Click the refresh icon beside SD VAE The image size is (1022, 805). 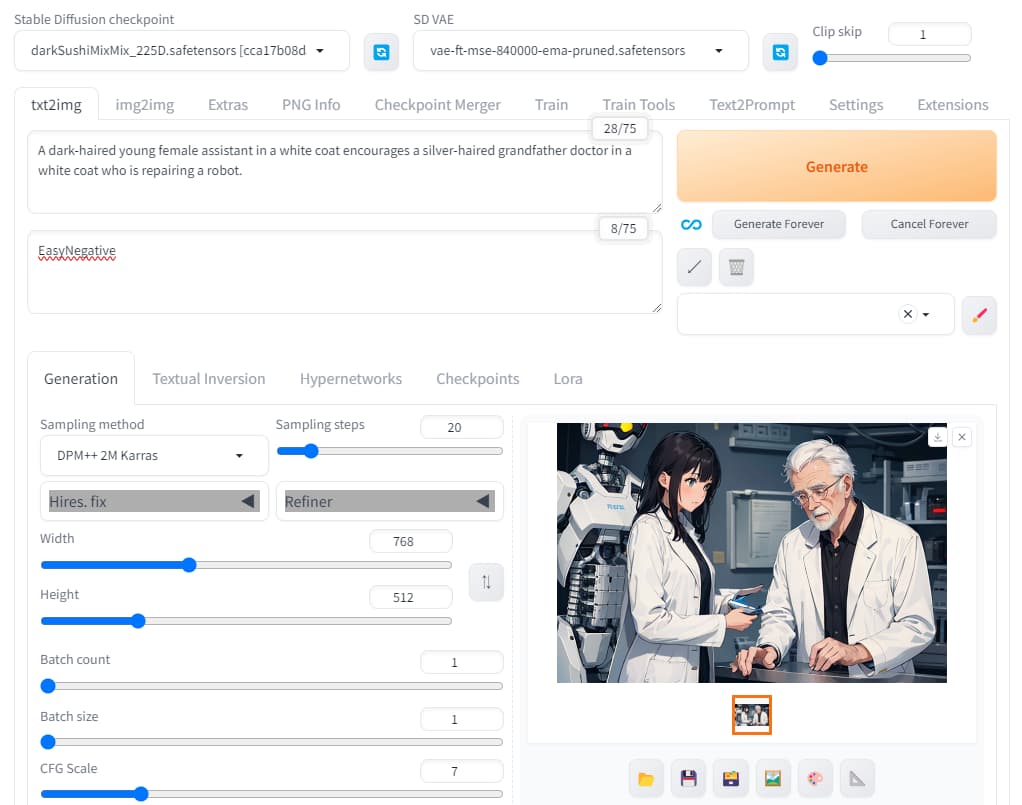click(x=780, y=52)
